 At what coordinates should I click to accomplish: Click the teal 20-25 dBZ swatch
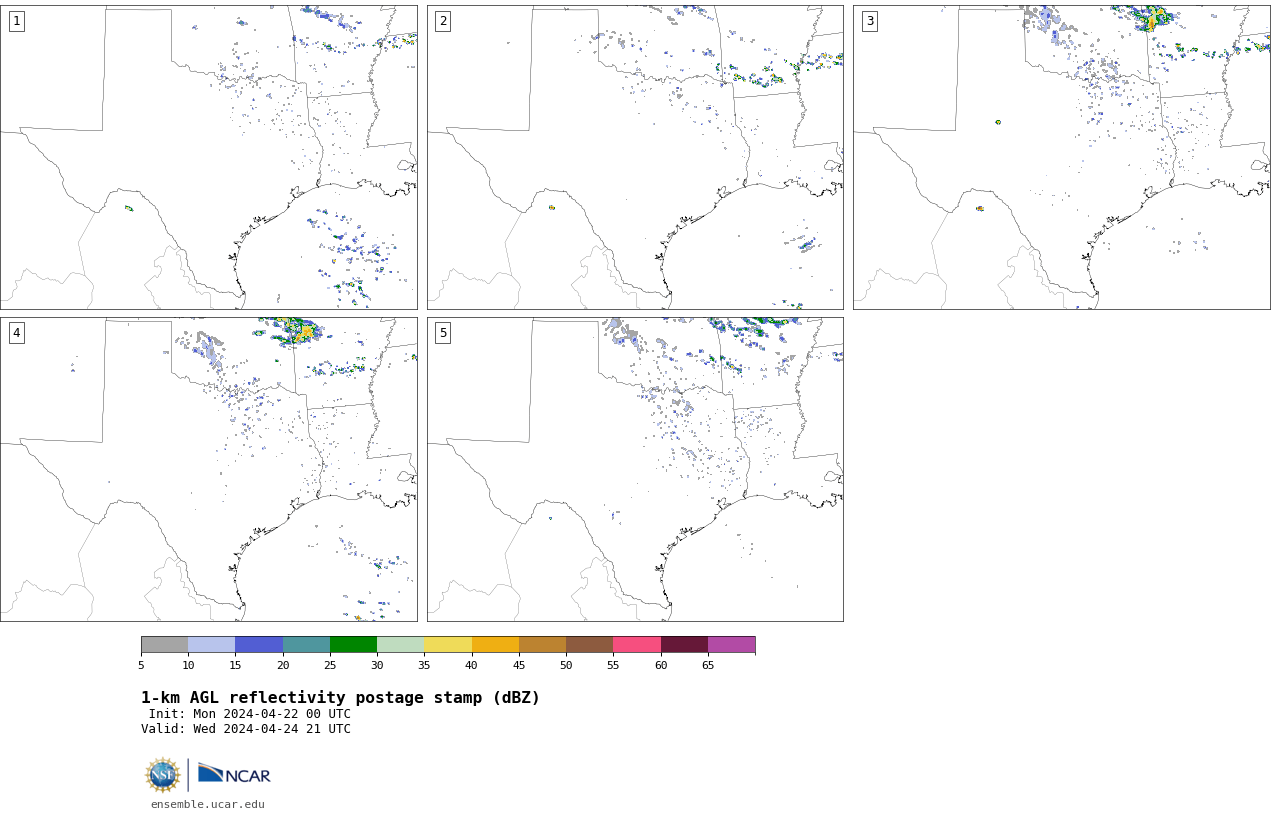tap(306, 644)
